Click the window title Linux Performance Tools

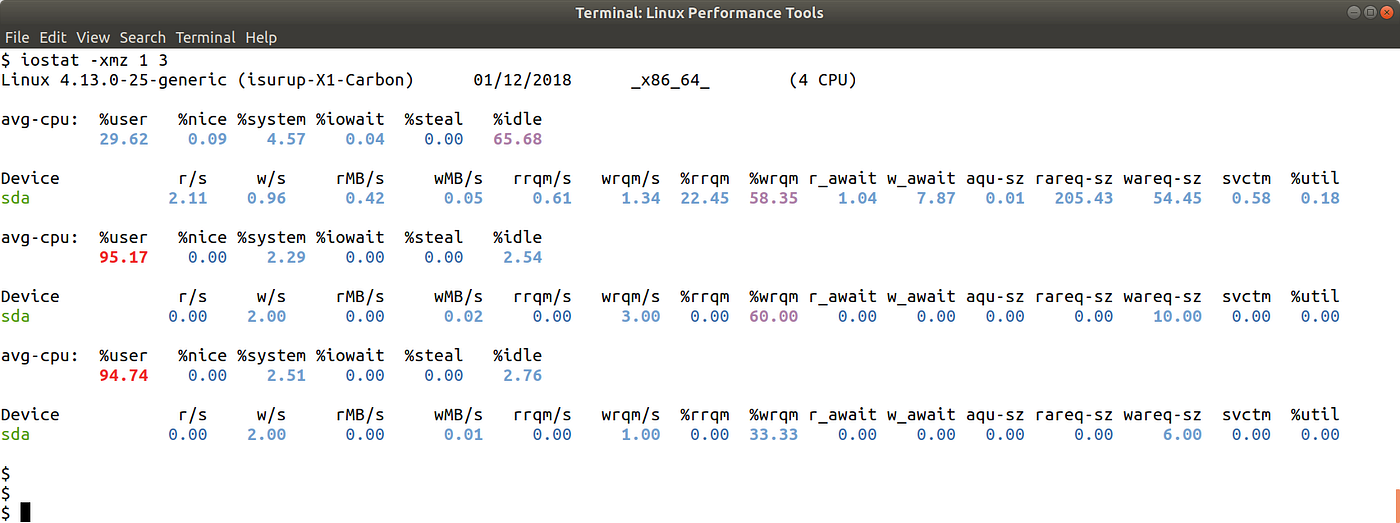(x=700, y=13)
